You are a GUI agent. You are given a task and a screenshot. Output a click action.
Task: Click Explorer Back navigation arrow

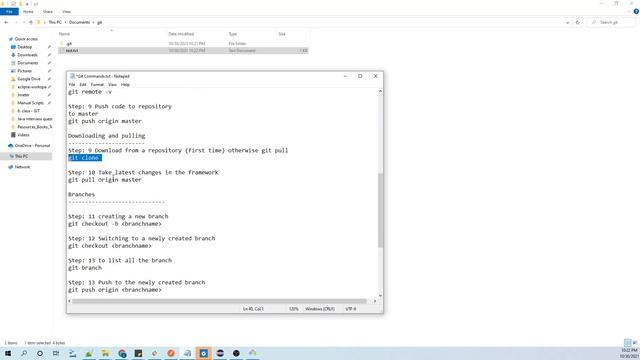6,22
